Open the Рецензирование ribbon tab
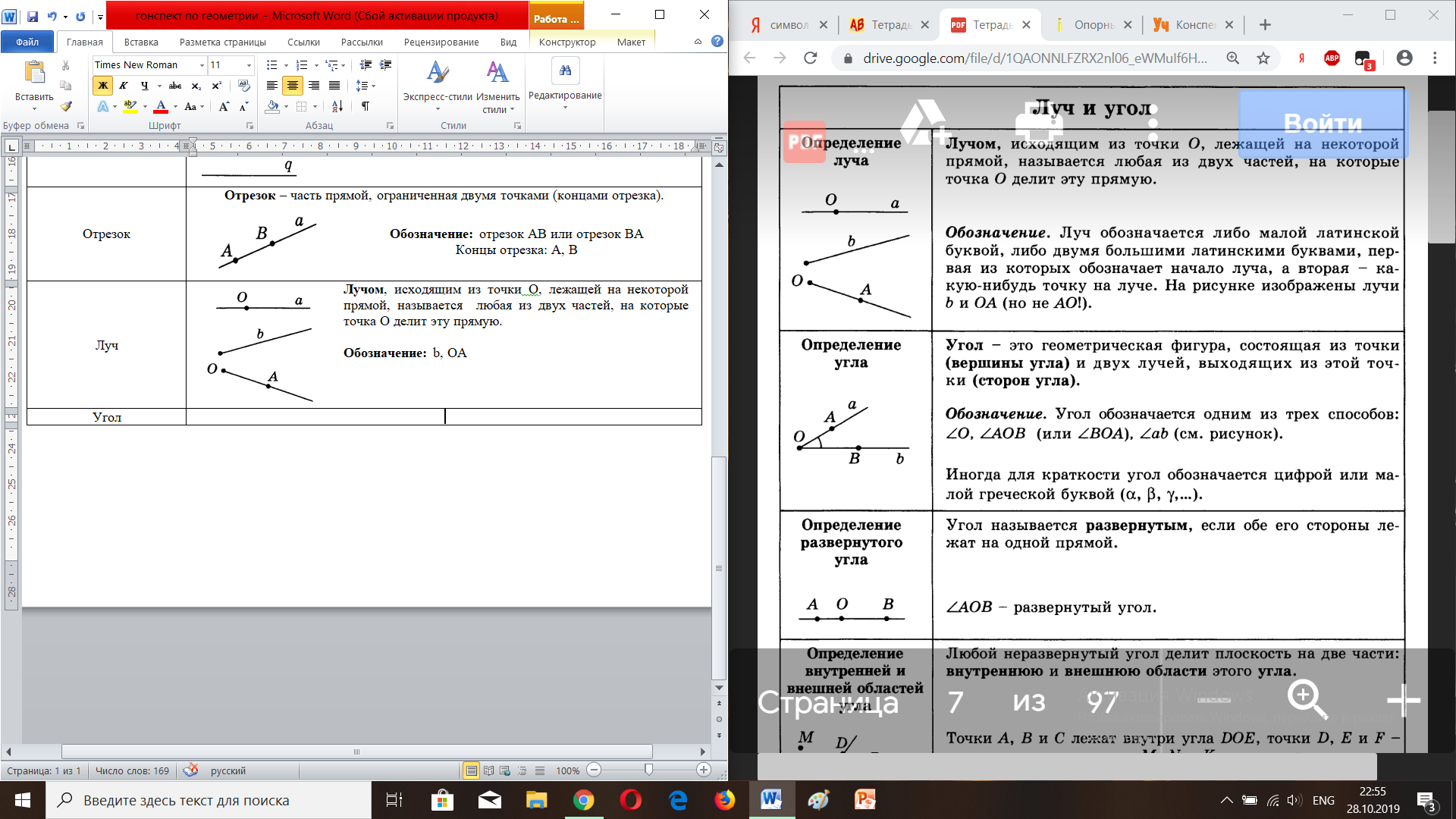This screenshot has height=819, width=1456. (x=441, y=42)
